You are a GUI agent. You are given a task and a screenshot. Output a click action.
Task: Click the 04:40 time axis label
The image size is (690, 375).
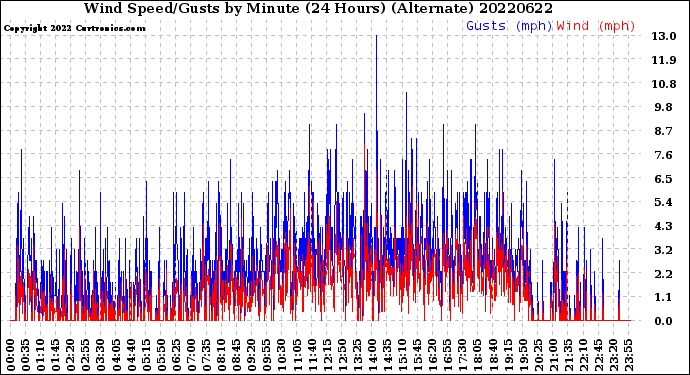point(132,355)
